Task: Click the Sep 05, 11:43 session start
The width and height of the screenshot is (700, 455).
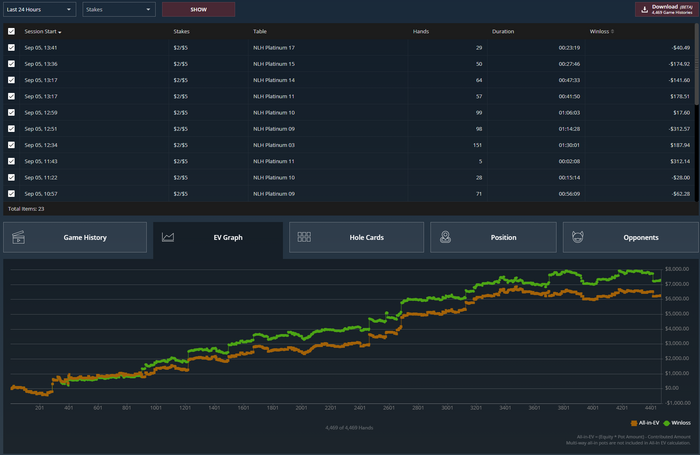Action: (x=41, y=161)
